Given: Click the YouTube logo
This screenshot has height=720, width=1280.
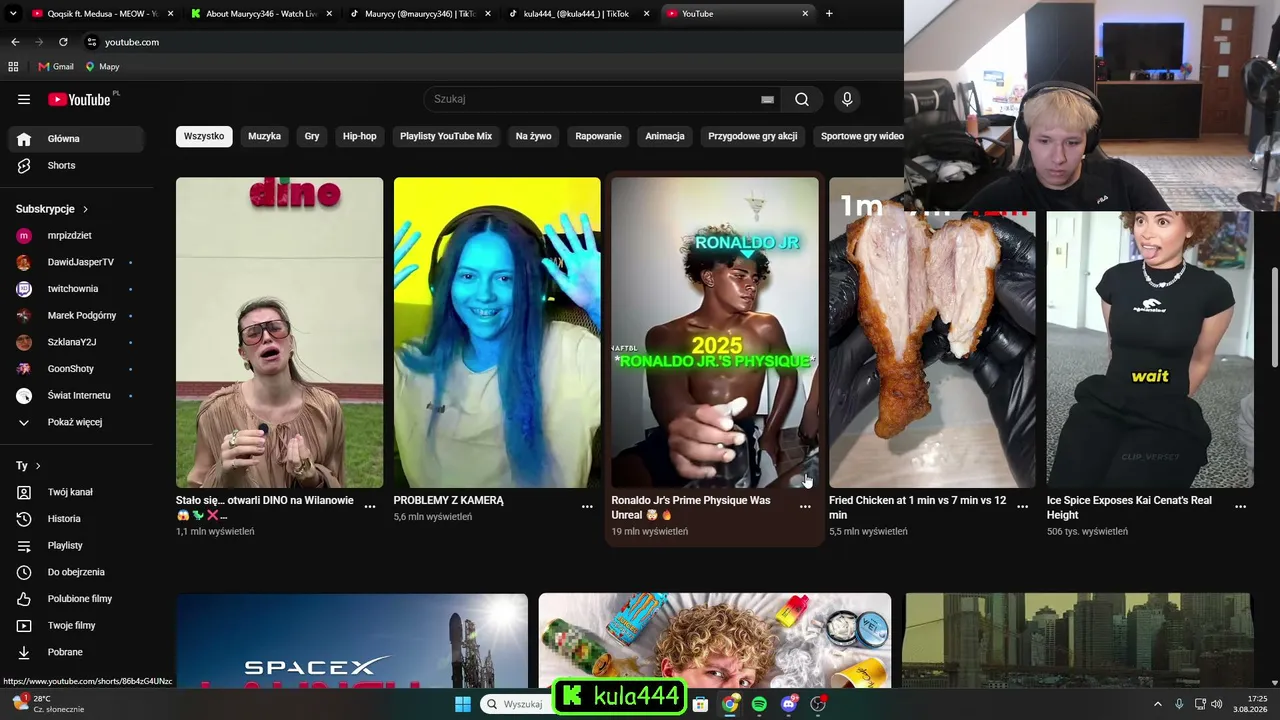Looking at the screenshot, I should coord(79,99).
